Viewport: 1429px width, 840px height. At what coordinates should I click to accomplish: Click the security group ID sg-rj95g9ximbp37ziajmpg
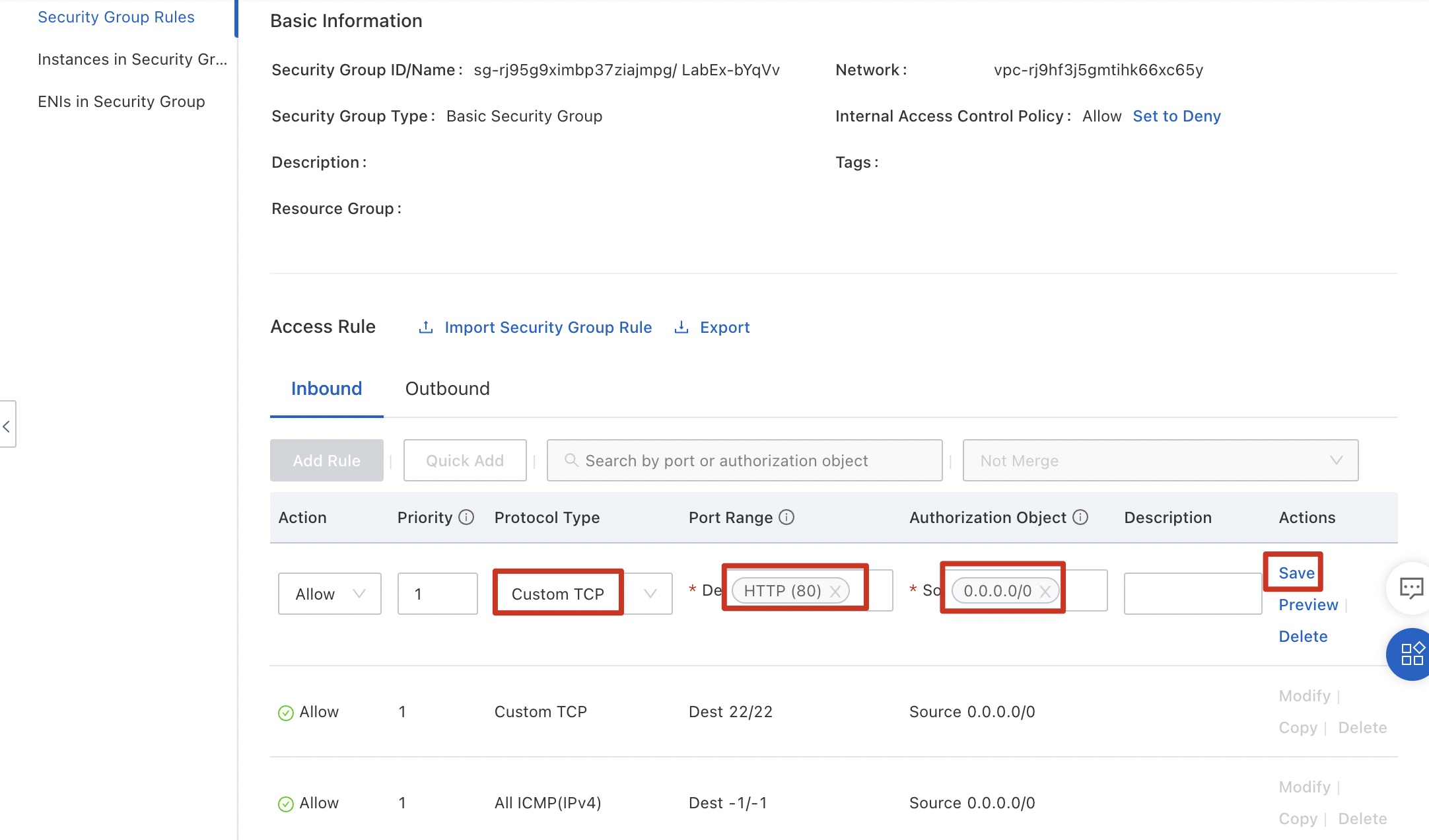pyautogui.click(x=573, y=70)
